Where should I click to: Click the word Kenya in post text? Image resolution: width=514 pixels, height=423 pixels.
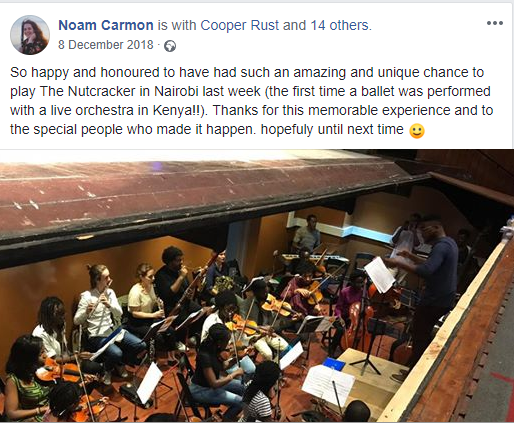click(x=171, y=110)
